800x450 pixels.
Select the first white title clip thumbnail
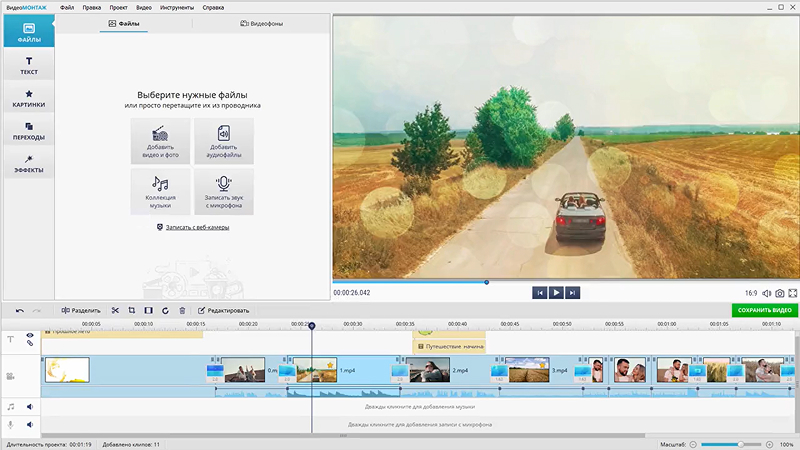coord(67,370)
